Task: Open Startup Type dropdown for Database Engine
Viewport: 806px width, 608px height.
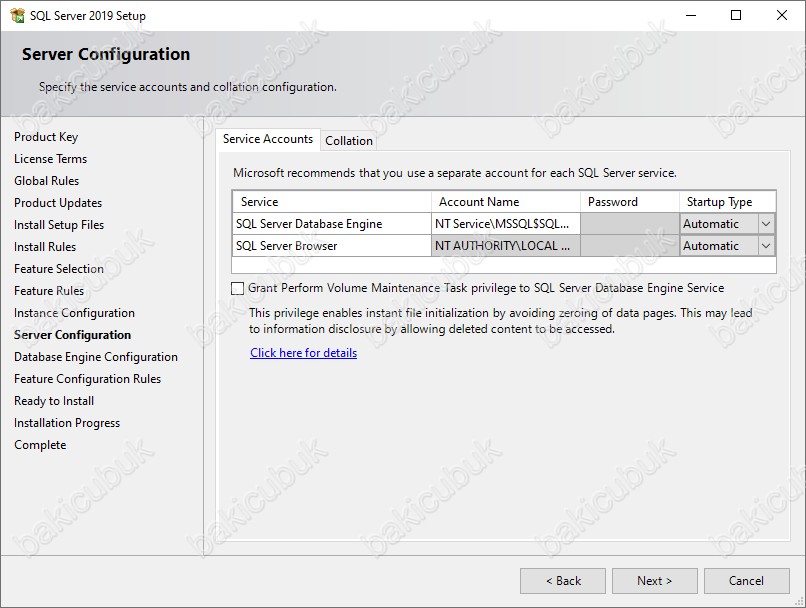Action: coord(765,224)
